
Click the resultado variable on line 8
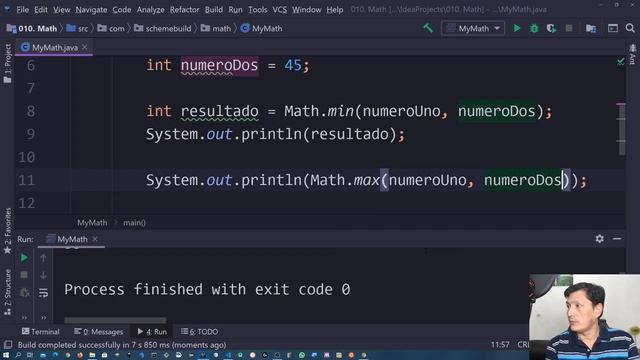[x=219, y=111]
